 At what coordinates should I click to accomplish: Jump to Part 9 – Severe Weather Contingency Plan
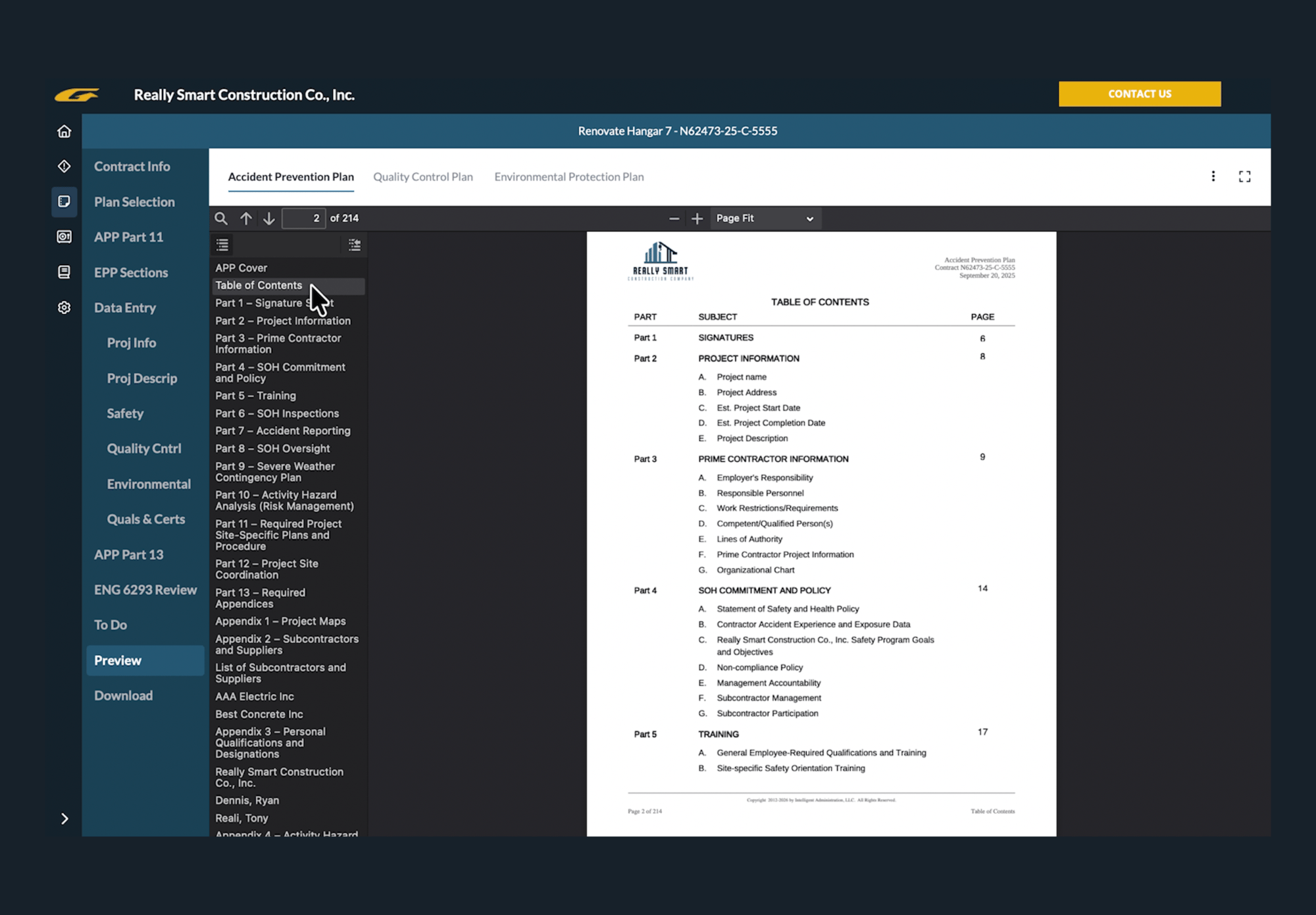coord(275,472)
